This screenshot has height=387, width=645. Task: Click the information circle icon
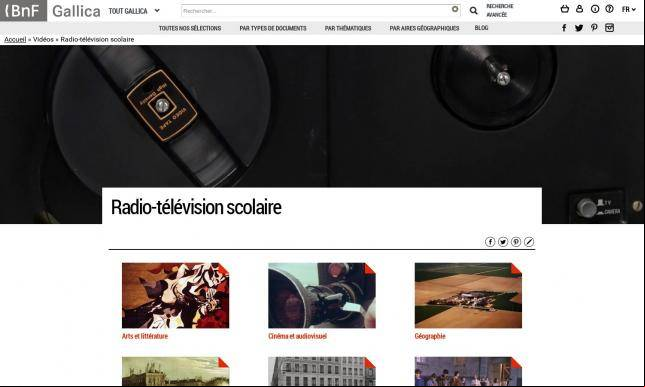click(x=595, y=9)
